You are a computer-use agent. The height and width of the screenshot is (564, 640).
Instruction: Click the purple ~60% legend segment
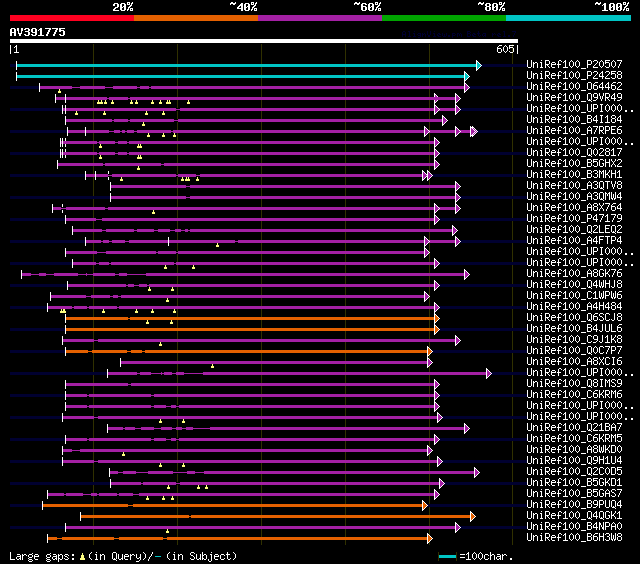click(x=320, y=18)
